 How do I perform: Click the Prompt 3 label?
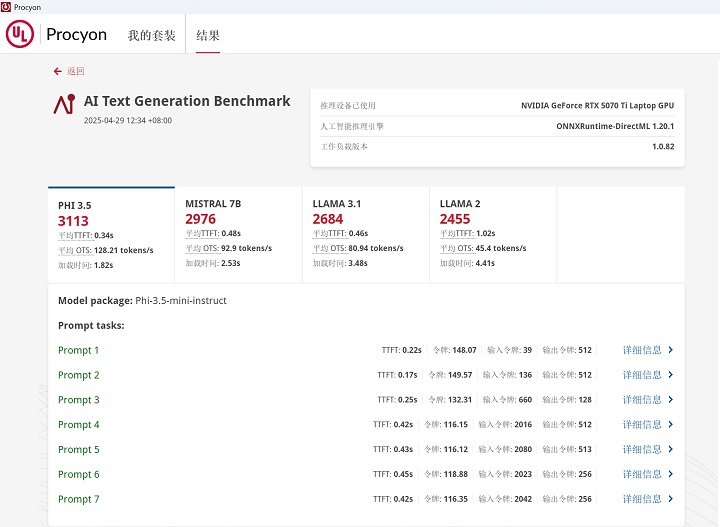[x=79, y=400]
